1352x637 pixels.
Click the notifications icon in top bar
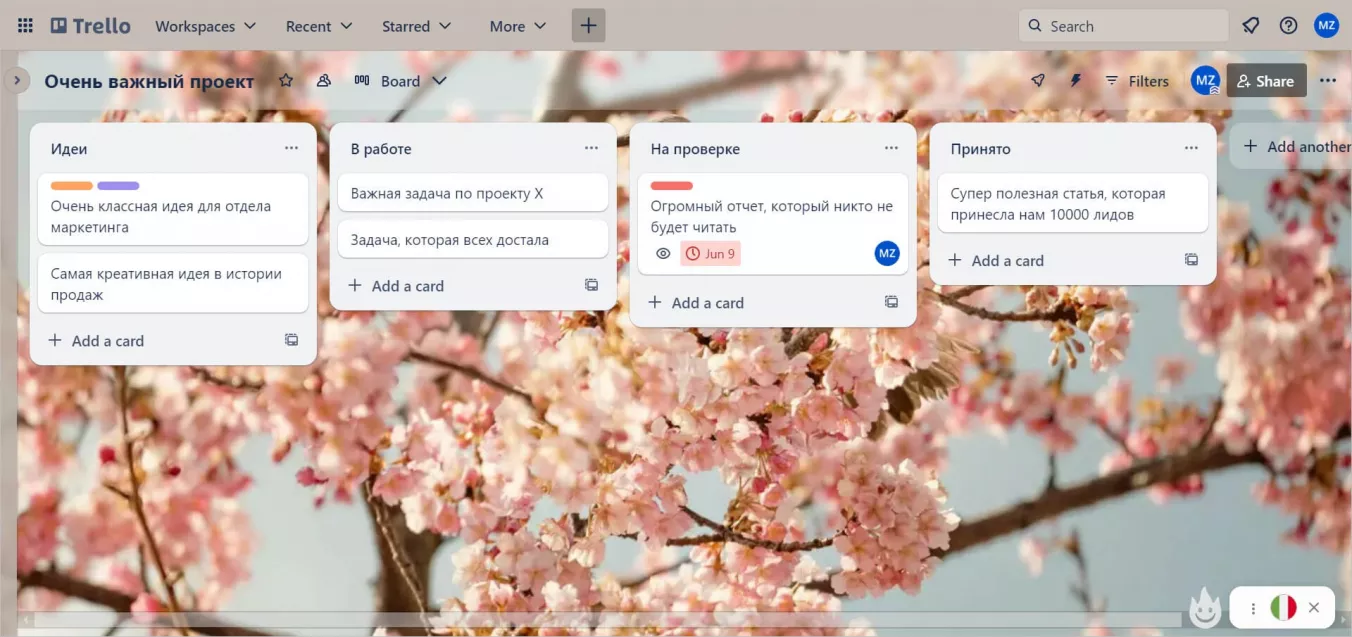pyautogui.click(x=1250, y=26)
